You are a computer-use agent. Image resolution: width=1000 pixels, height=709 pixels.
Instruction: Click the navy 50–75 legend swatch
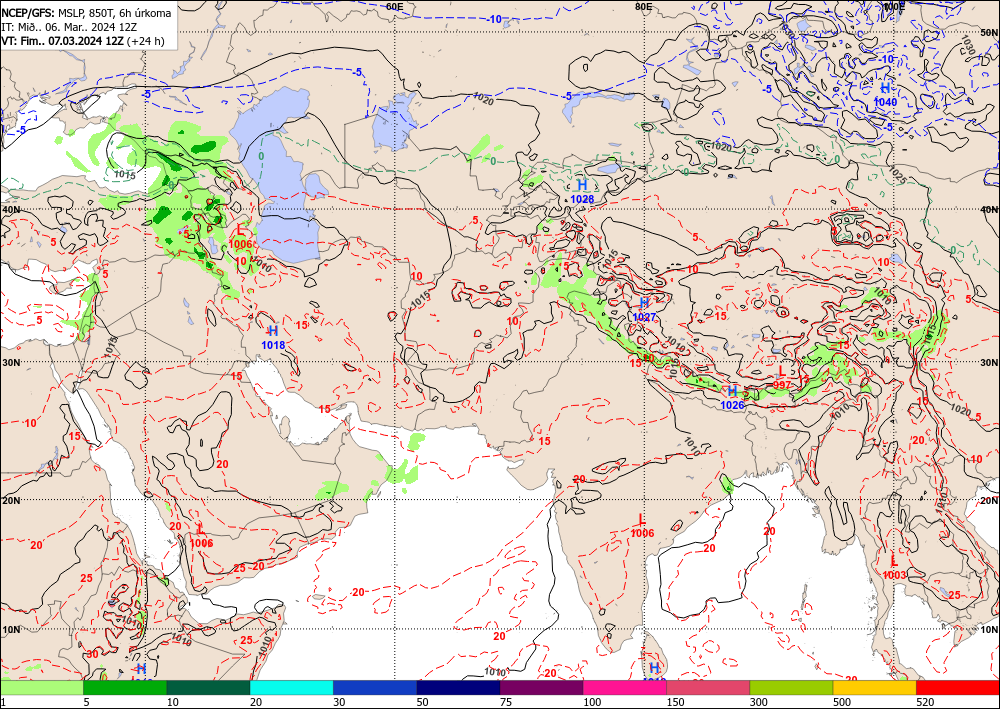tap(458, 687)
